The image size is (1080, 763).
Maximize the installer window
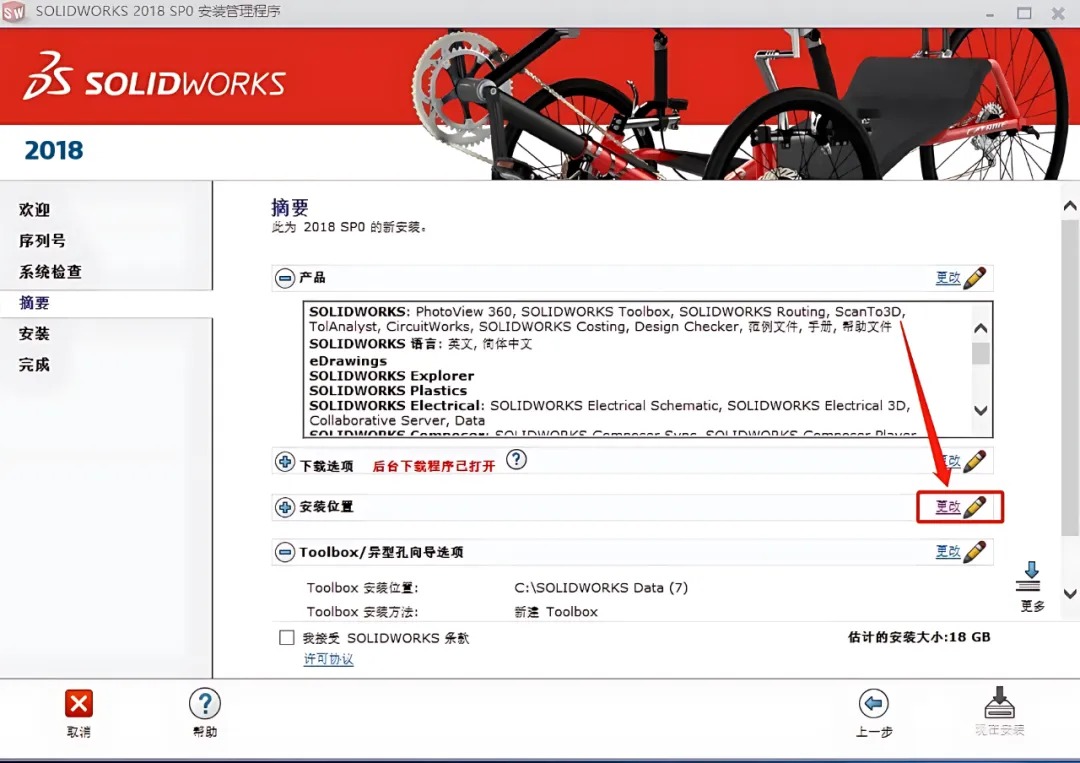pyautogui.click(x=1024, y=12)
